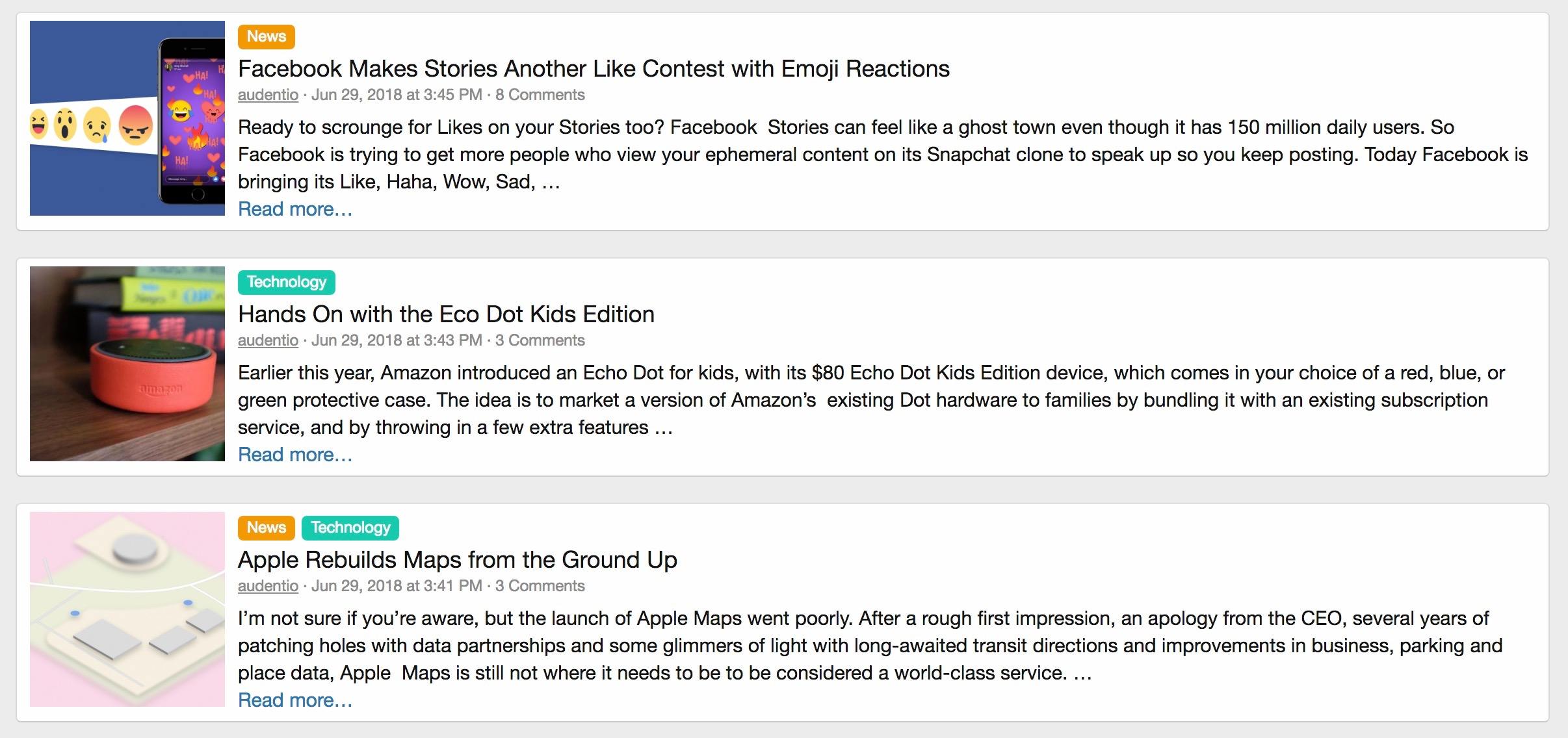Viewport: 1568px width, 738px height.
Task: View the 3 Comments on the Apple Maps article
Action: (540, 586)
